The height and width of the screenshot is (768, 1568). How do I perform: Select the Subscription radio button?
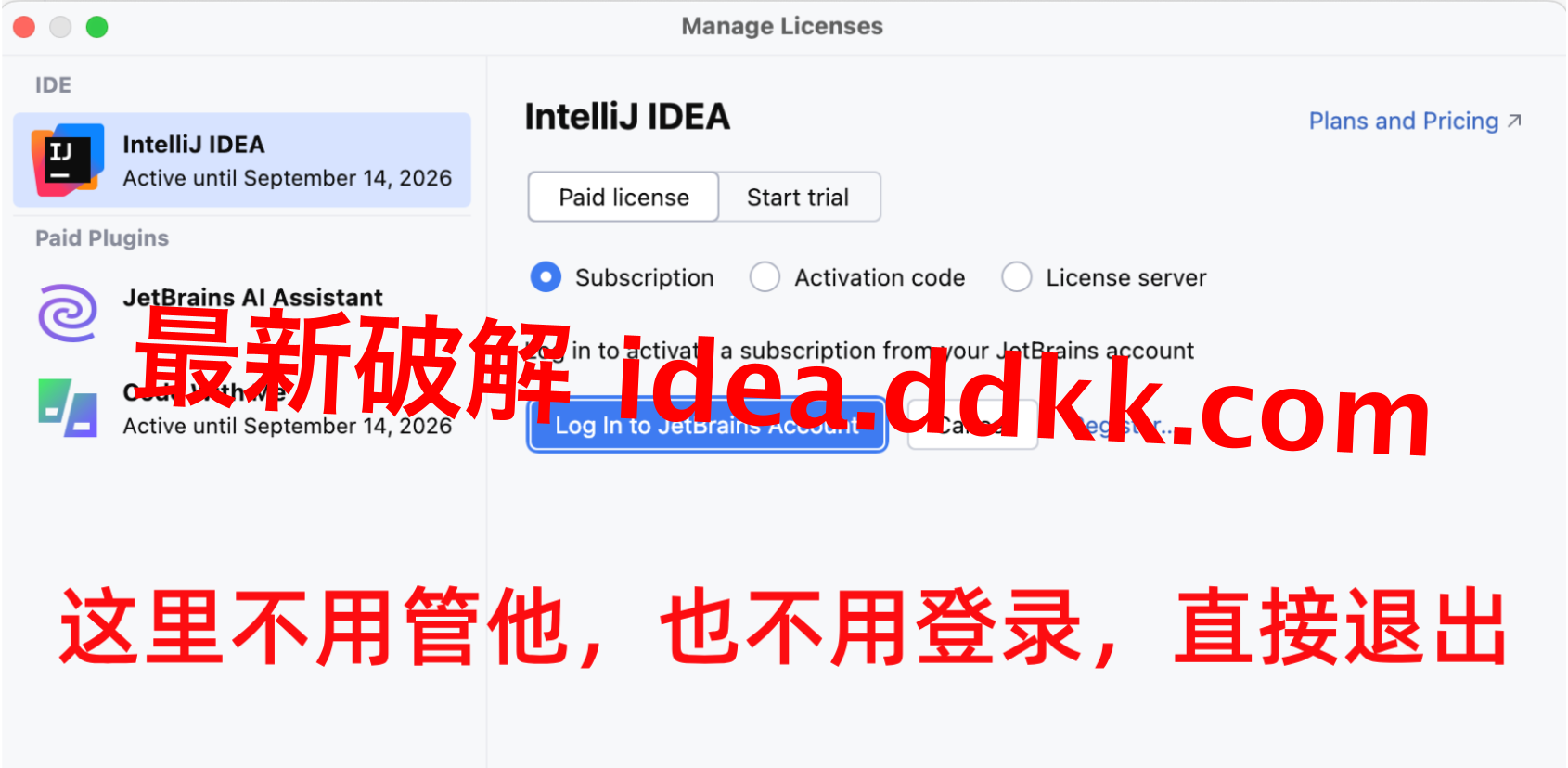[x=546, y=276]
